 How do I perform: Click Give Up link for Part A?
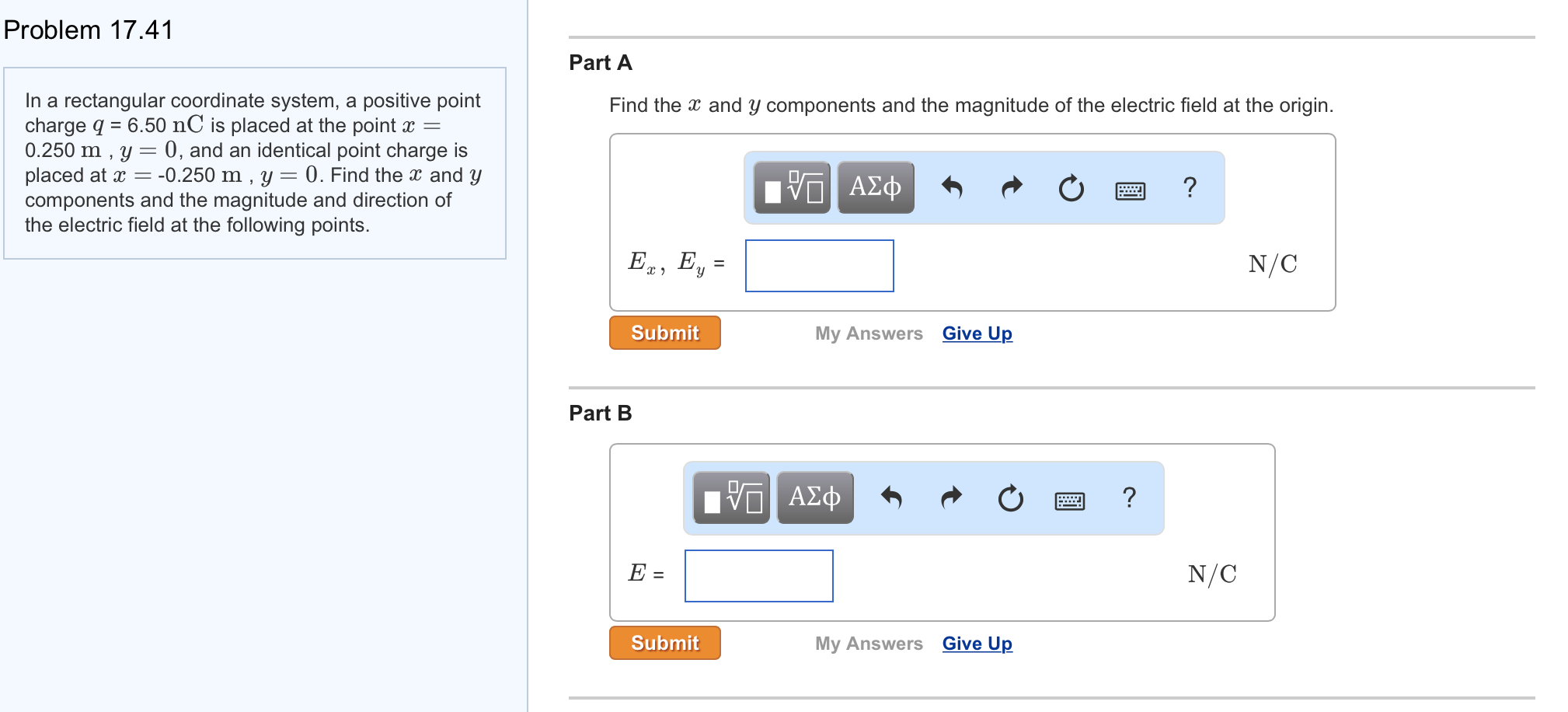click(x=977, y=333)
